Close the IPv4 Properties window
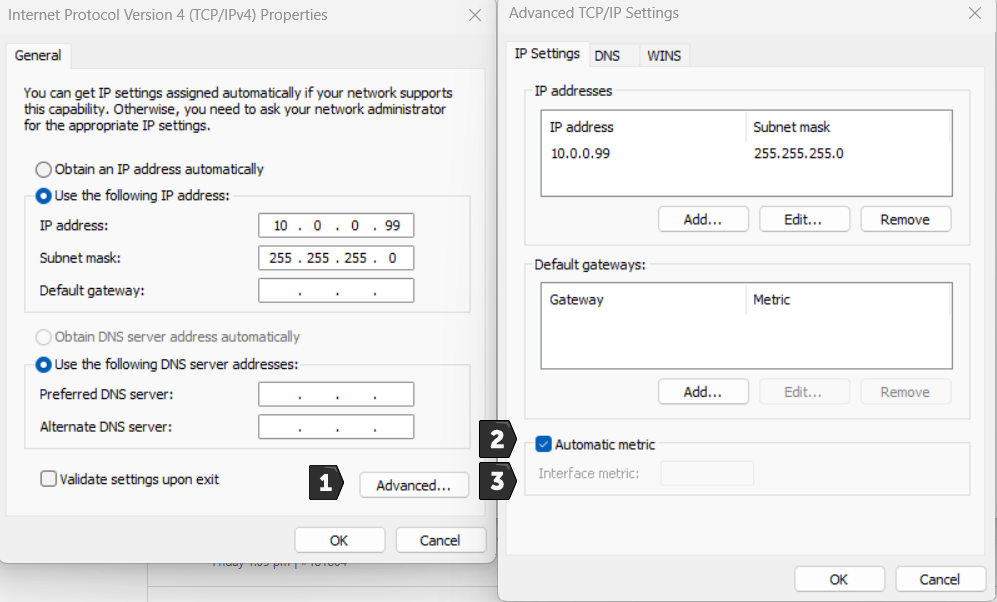997x602 pixels. (475, 15)
